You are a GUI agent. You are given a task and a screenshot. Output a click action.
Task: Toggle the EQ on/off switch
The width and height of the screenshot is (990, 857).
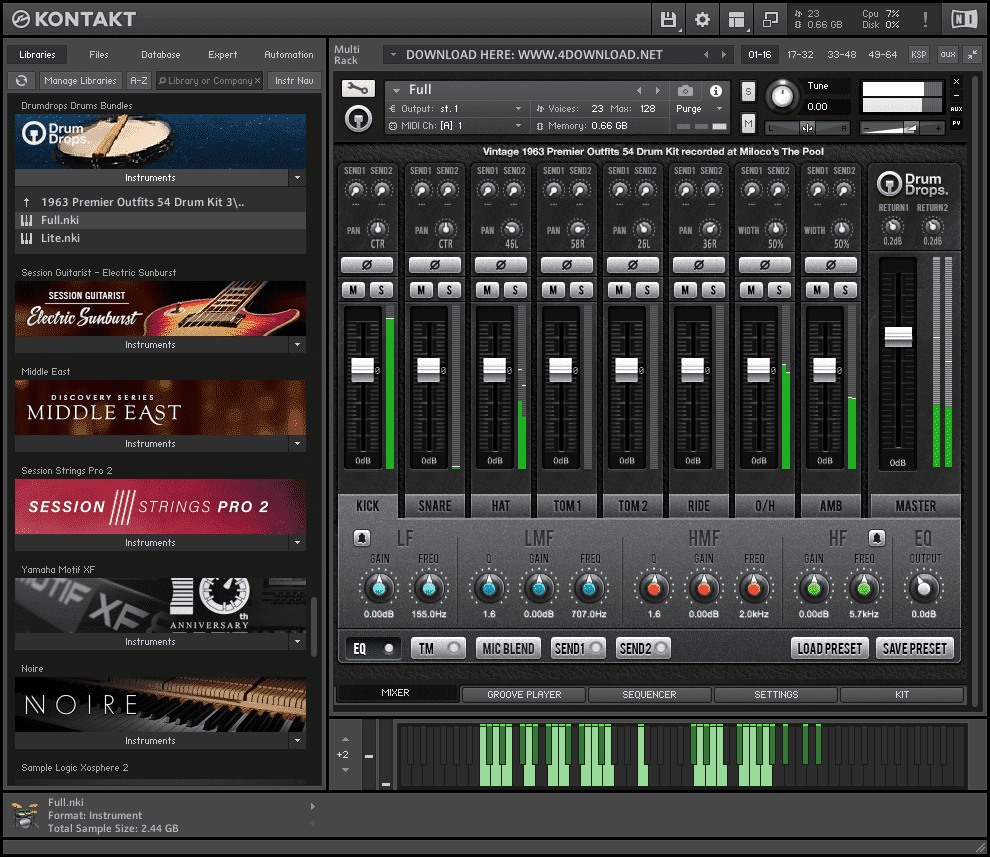tap(373, 649)
